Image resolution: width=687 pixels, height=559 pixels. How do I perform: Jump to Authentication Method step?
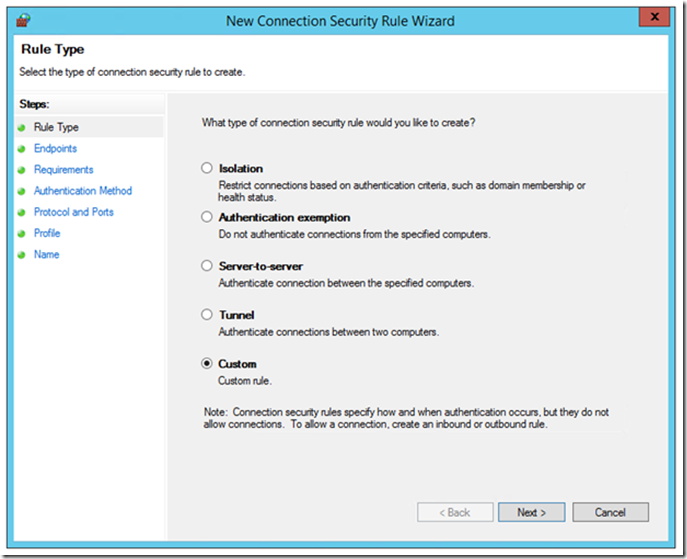(82, 191)
